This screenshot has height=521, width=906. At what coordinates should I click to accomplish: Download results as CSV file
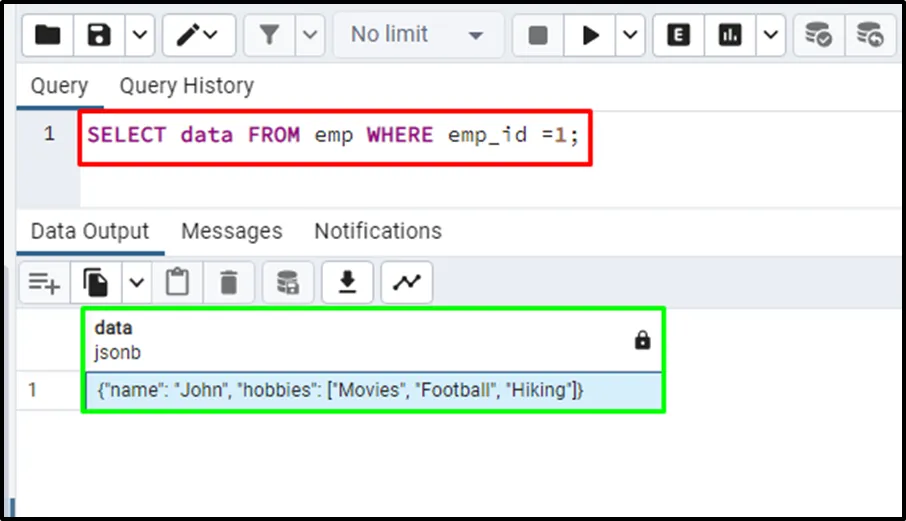pos(347,284)
